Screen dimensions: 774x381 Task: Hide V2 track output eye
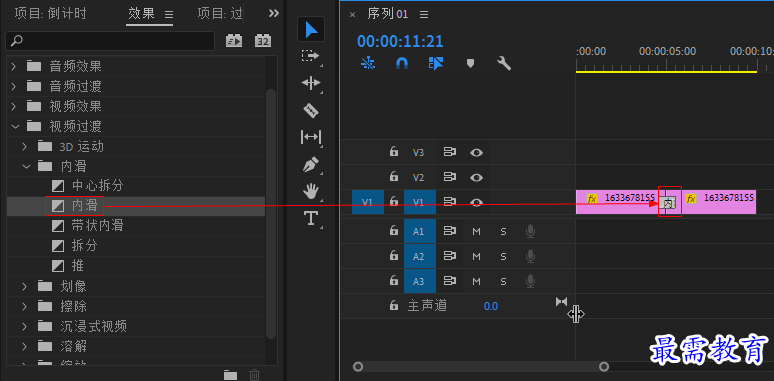[x=476, y=177]
